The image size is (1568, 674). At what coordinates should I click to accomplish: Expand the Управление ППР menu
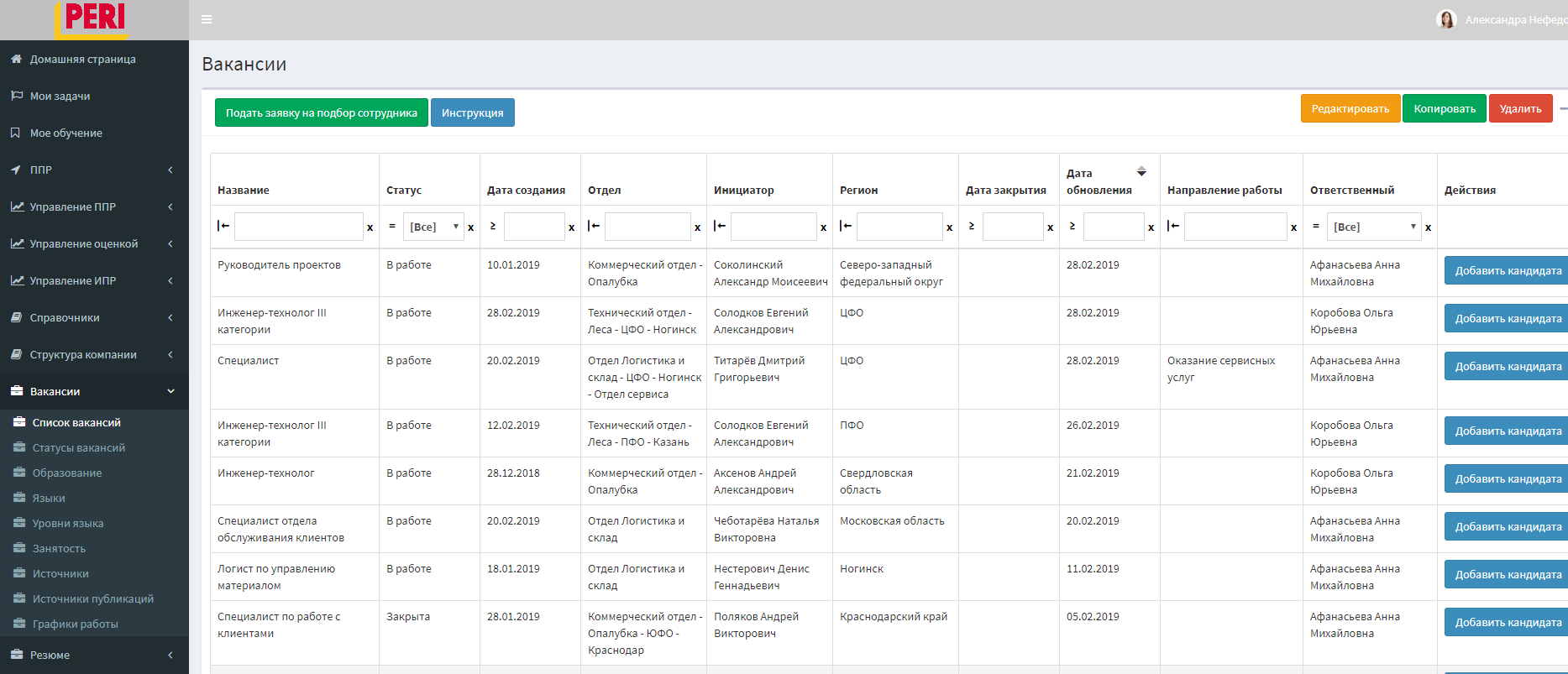point(94,206)
